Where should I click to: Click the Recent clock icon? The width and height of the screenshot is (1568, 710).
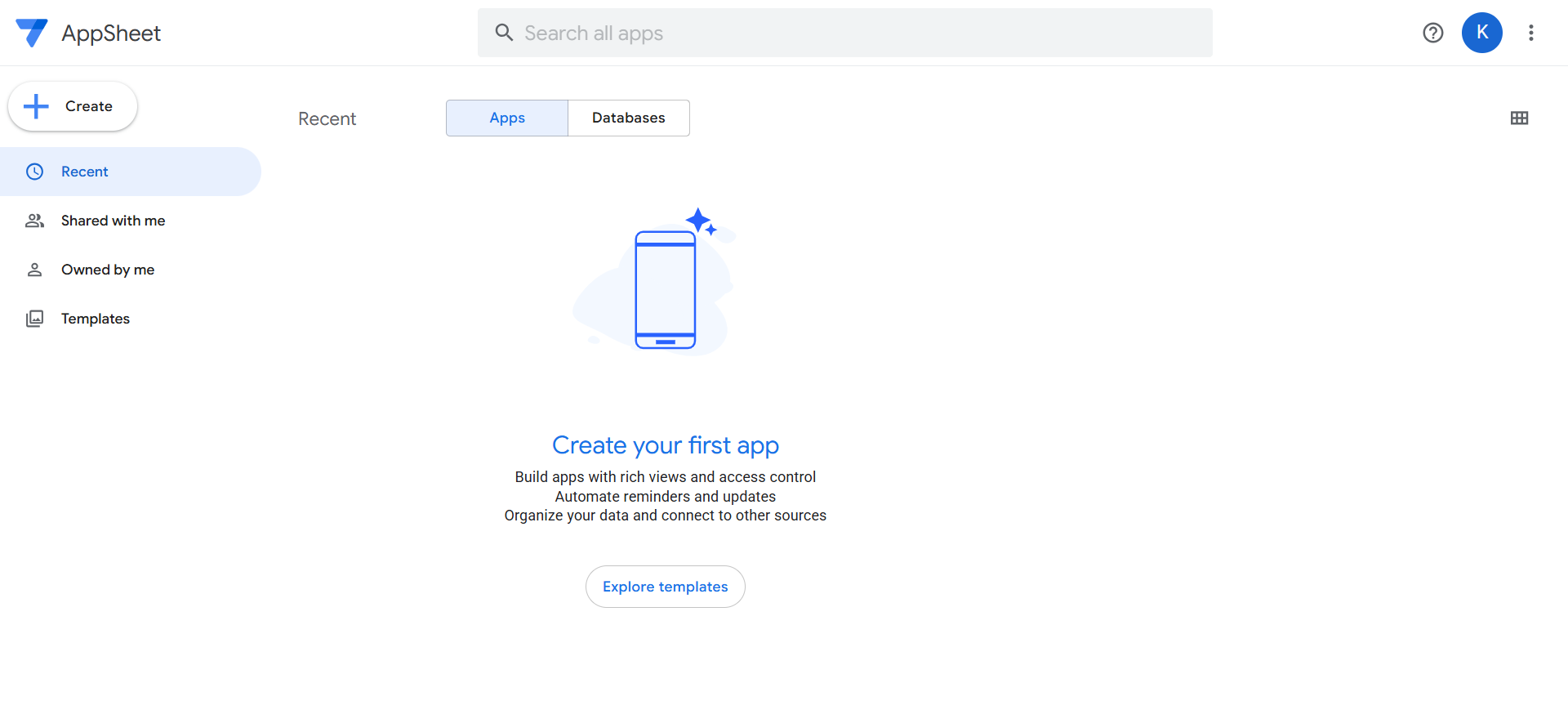point(34,172)
